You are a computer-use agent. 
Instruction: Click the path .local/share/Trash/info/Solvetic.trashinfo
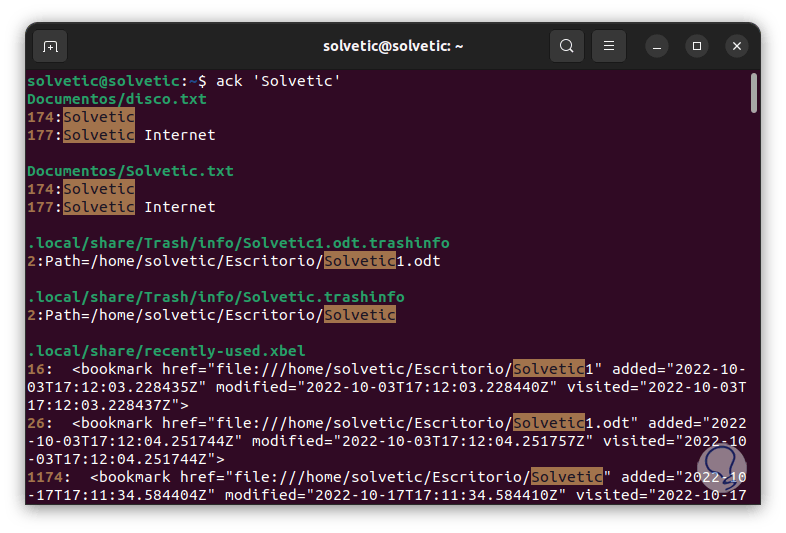click(x=216, y=297)
